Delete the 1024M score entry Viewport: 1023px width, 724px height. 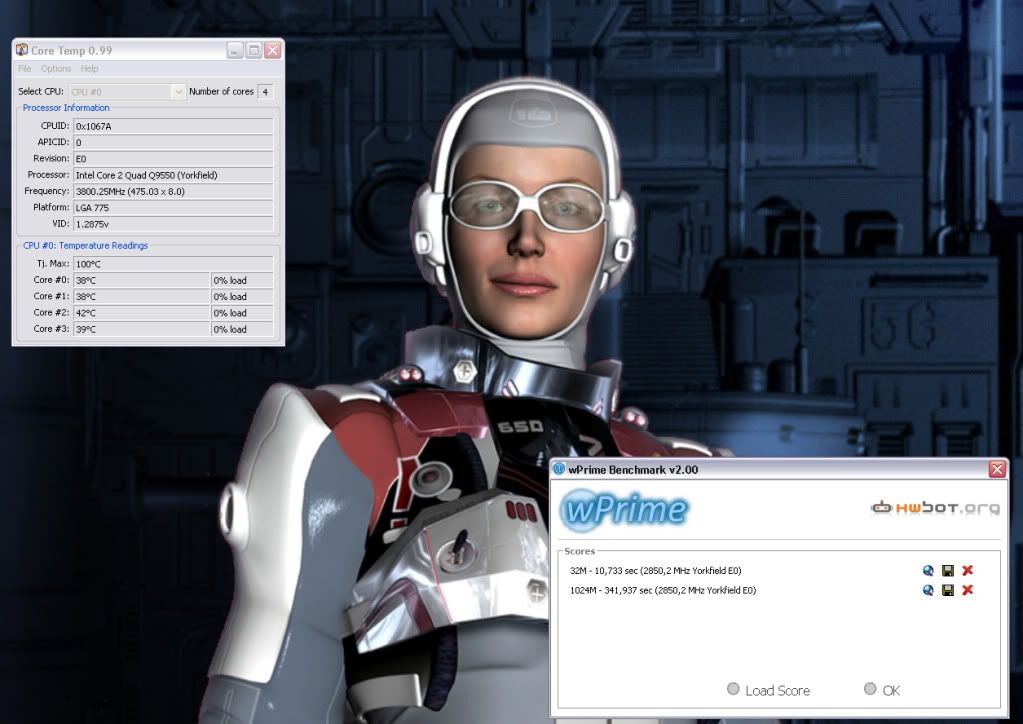[967, 590]
